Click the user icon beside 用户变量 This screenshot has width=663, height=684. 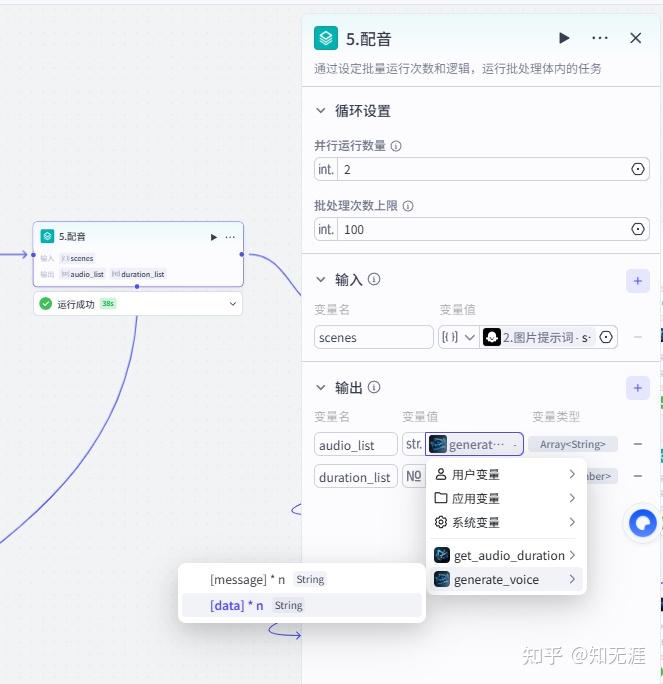click(x=441, y=474)
